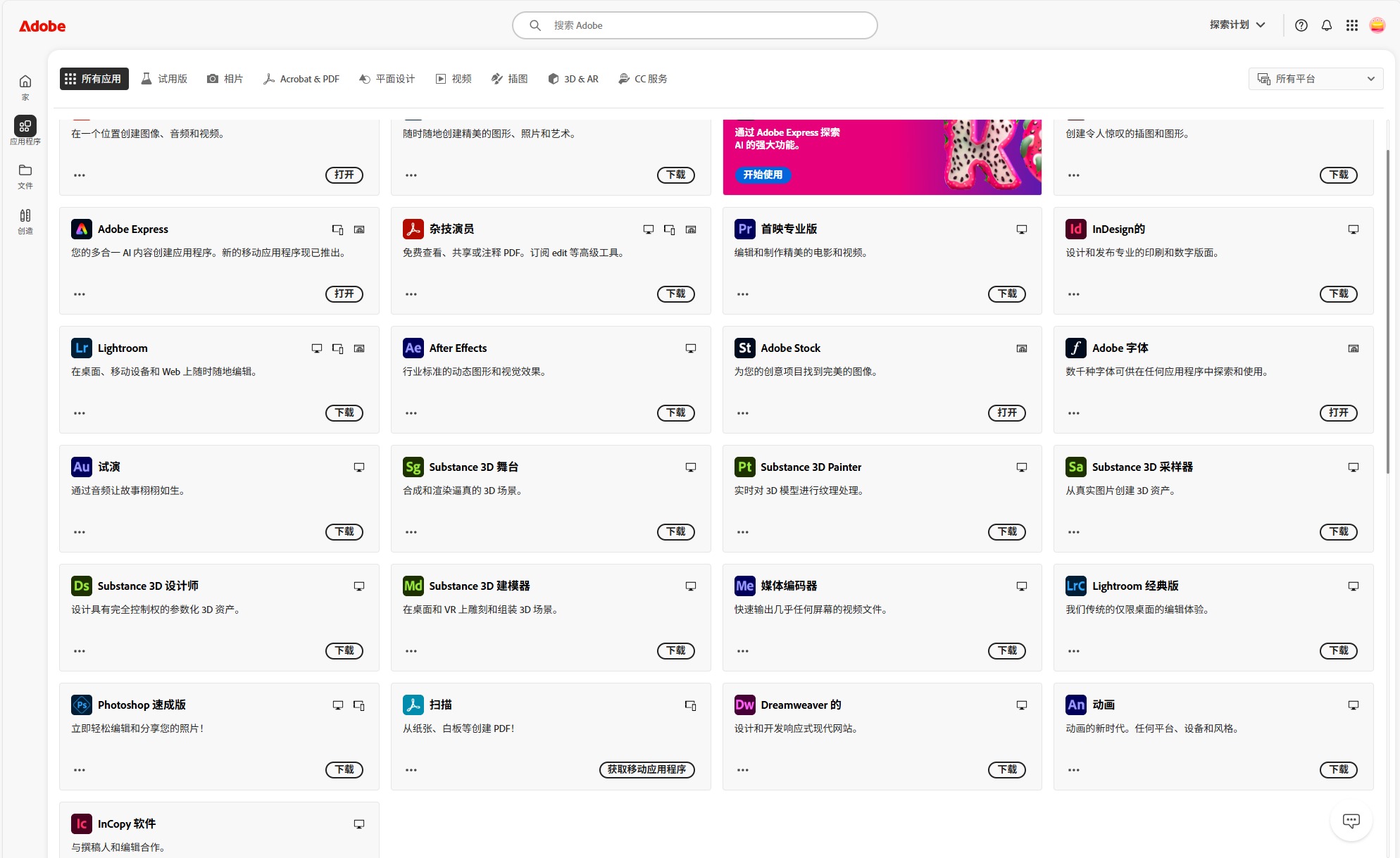Click the Adobe logo
1400x858 pixels.
[x=42, y=26]
